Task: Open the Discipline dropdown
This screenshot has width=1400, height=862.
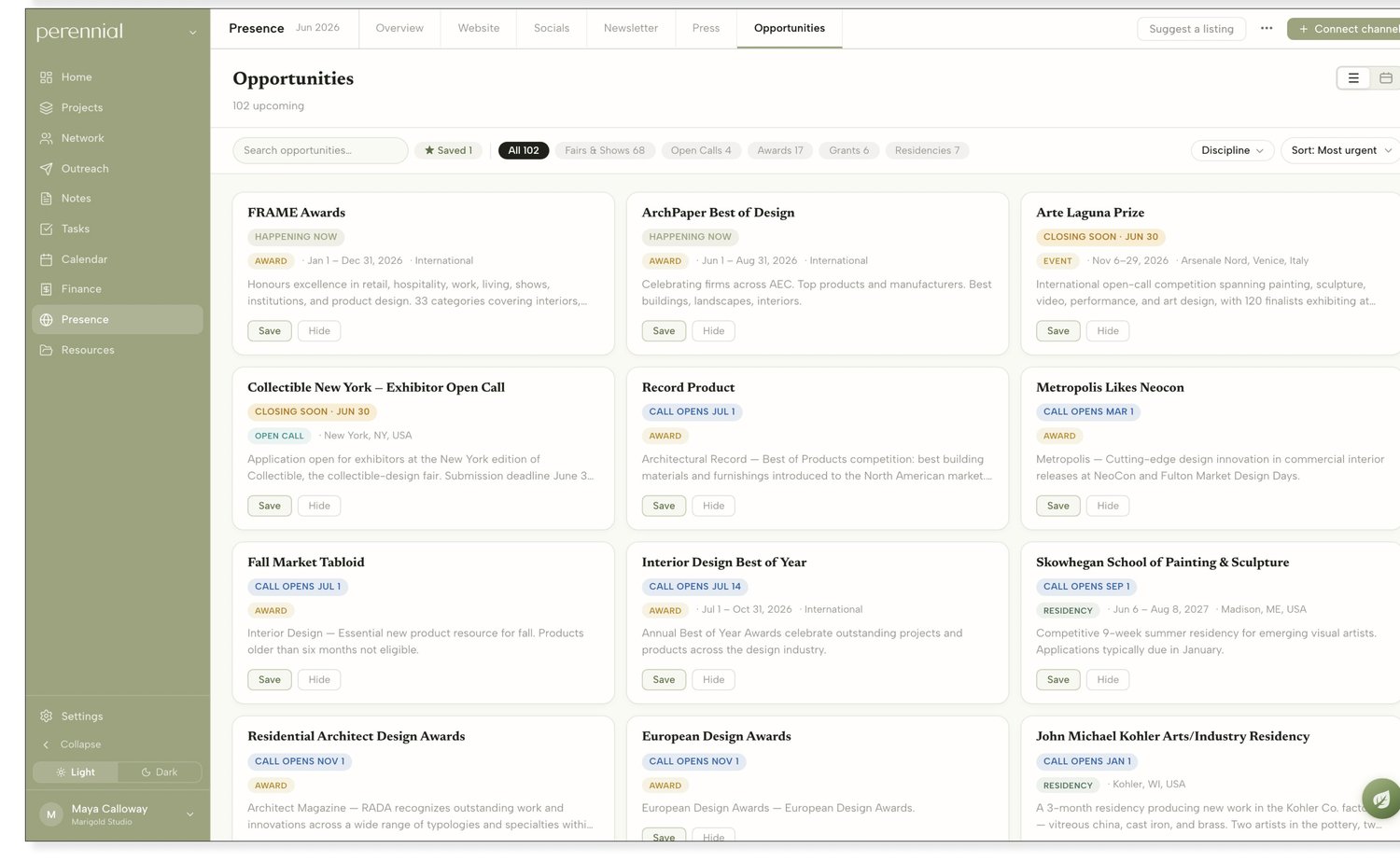Action: pyautogui.click(x=1233, y=150)
